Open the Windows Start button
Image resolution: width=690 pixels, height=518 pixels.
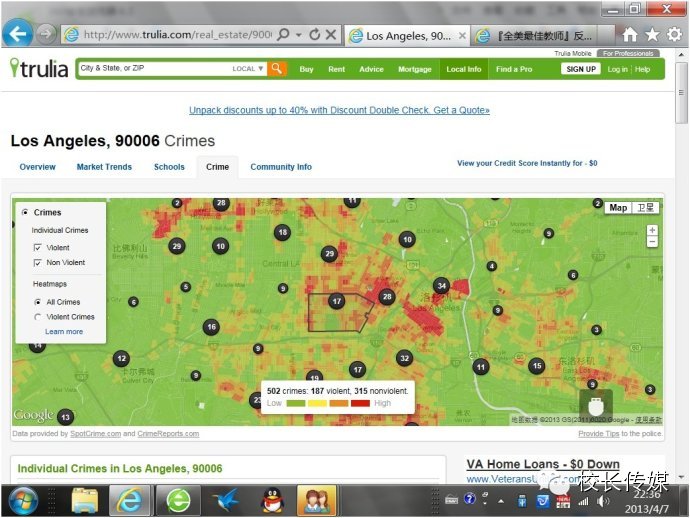pyautogui.click(x=23, y=500)
